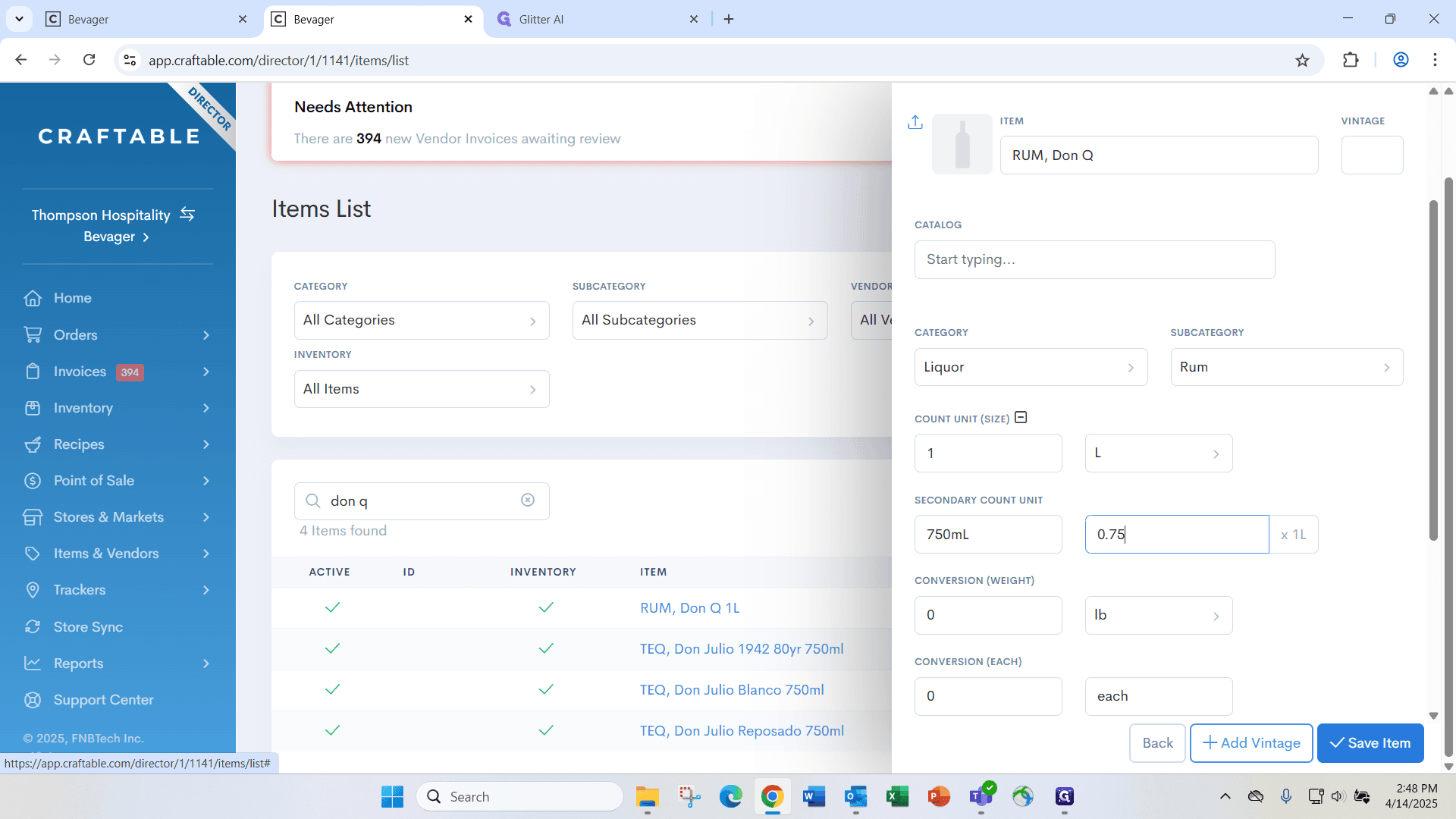Open the Liquor category dropdown
This screenshot has height=819, width=1456.
click(x=1031, y=367)
